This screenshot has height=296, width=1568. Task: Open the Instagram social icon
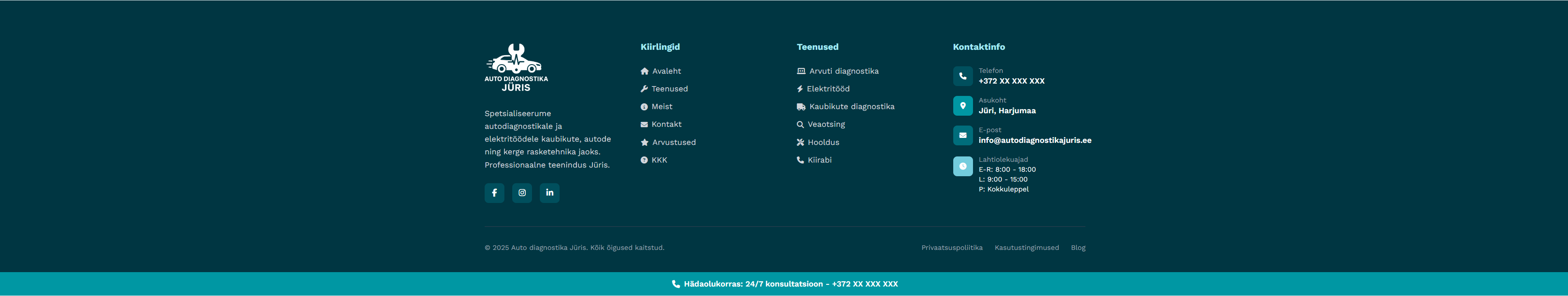click(x=522, y=193)
